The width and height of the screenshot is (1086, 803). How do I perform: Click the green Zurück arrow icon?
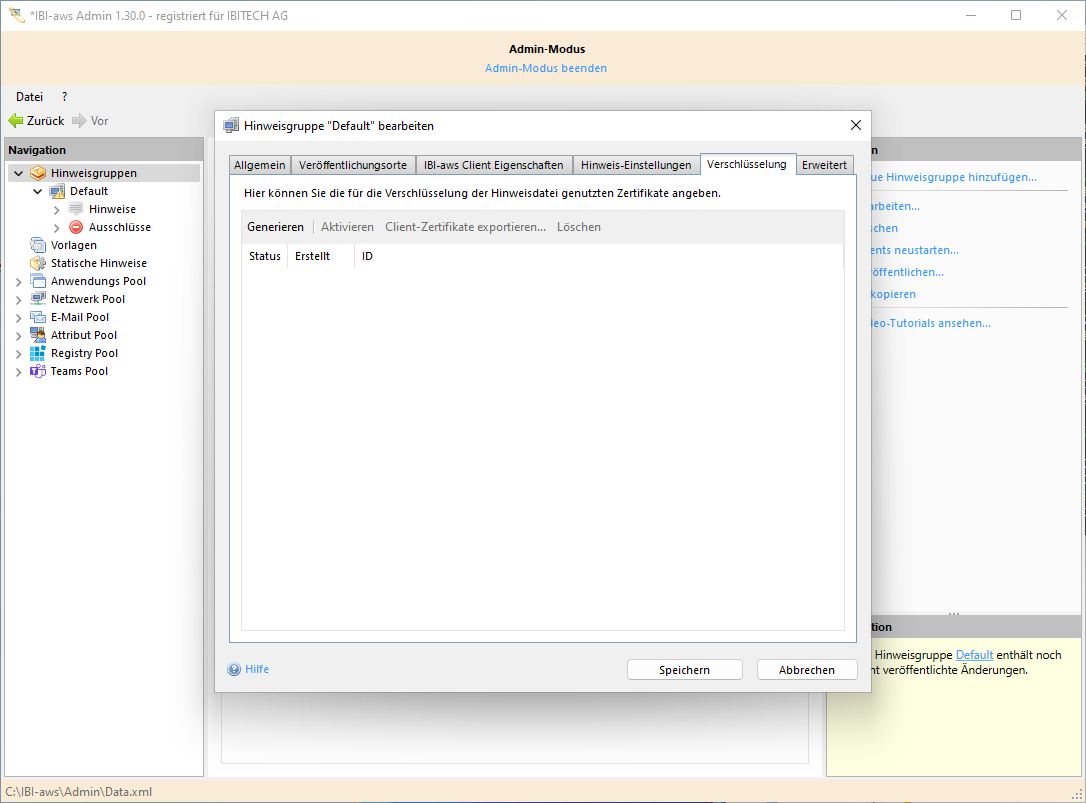coord(15,121)
